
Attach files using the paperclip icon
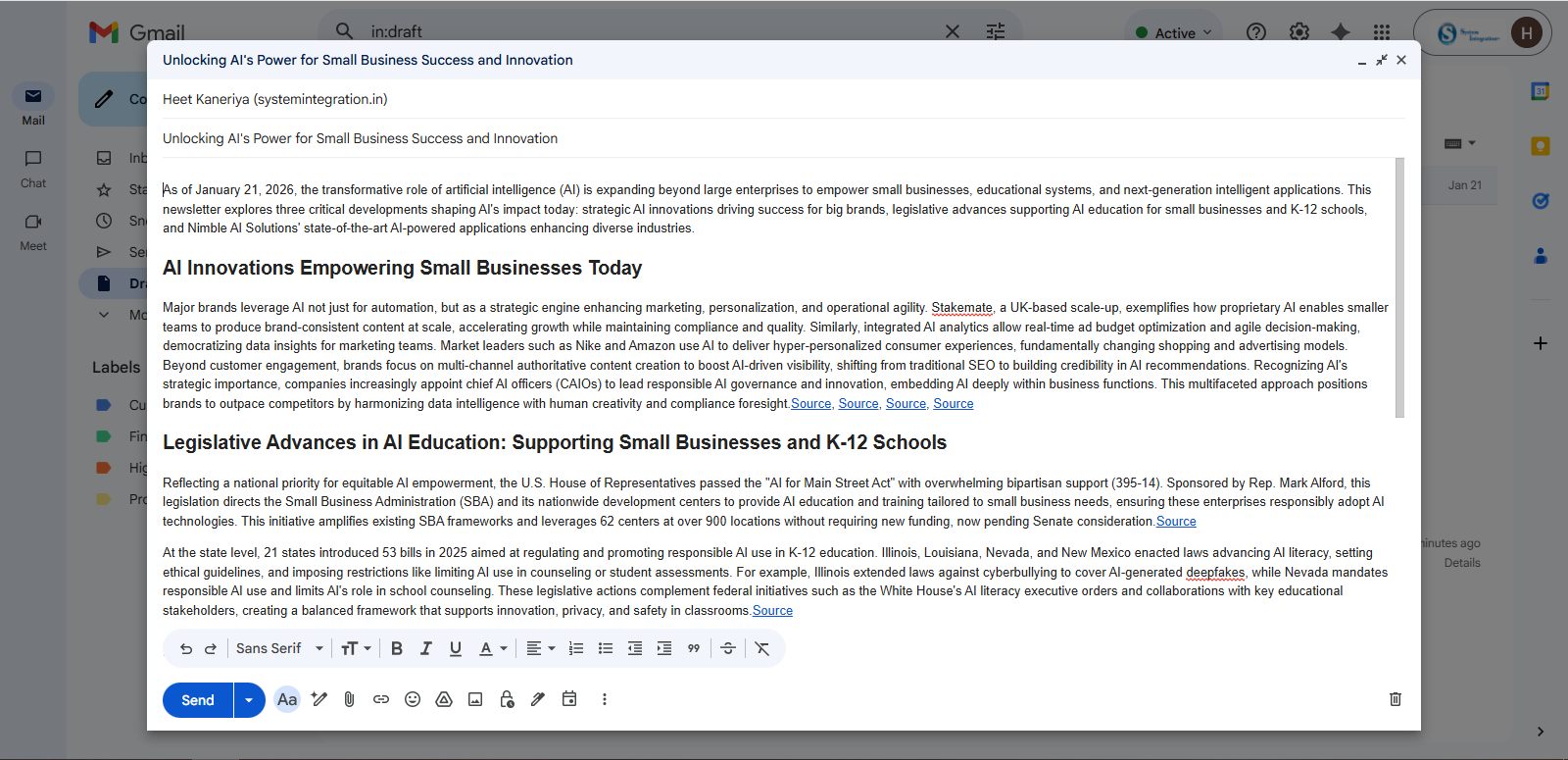coord(349,699)
